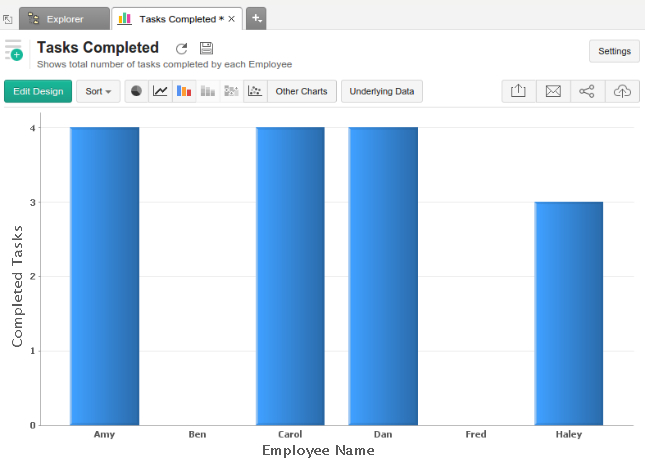Click the email envelope icon

click(x=553, y=91)
